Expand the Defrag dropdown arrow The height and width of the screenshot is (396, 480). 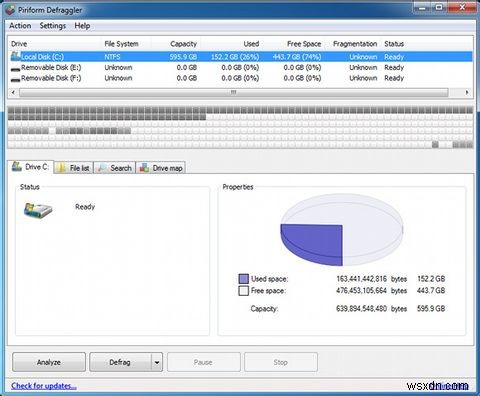coord(157,362)
